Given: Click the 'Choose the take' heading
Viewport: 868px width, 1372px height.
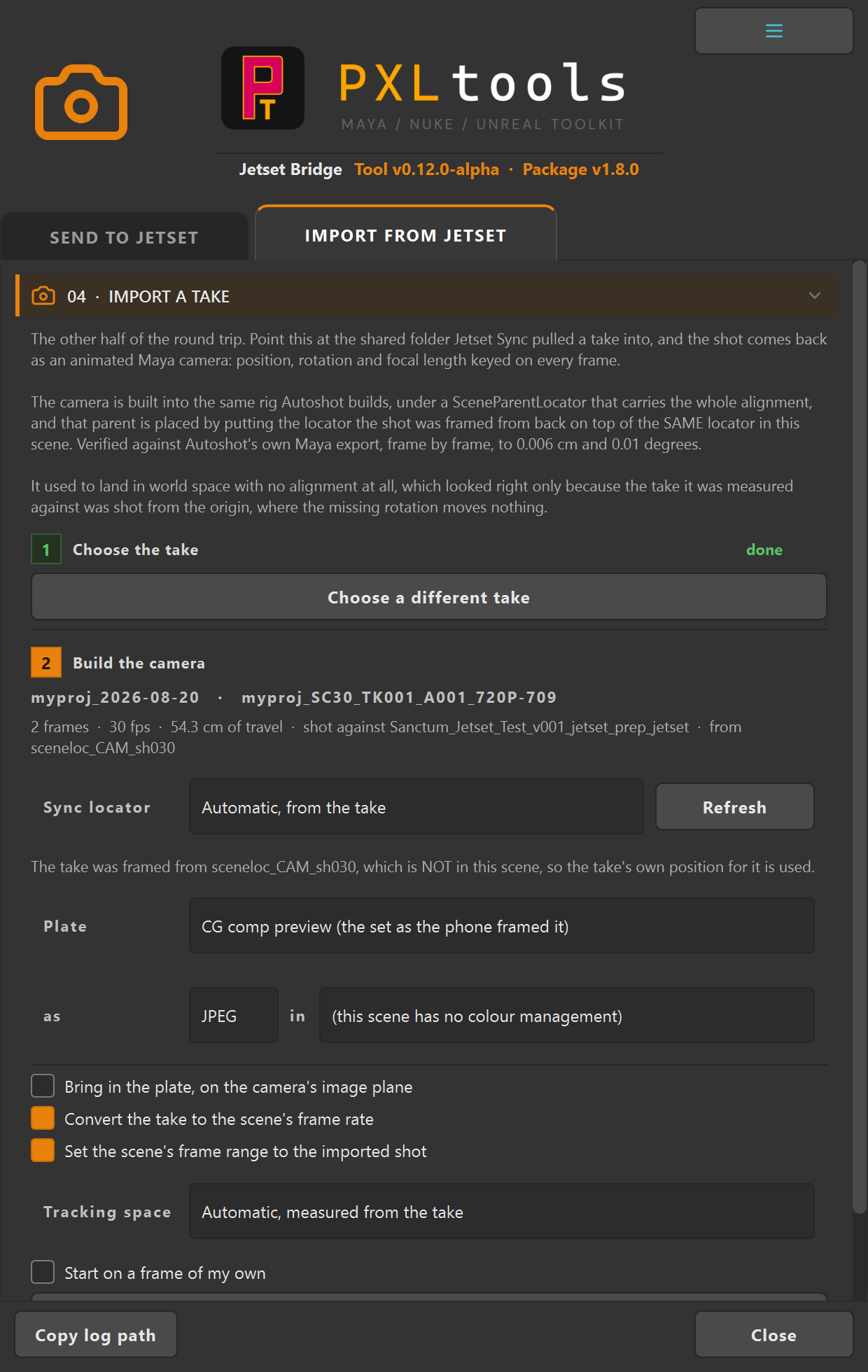Looking at the screenshot, I should (x=135, y=549).
